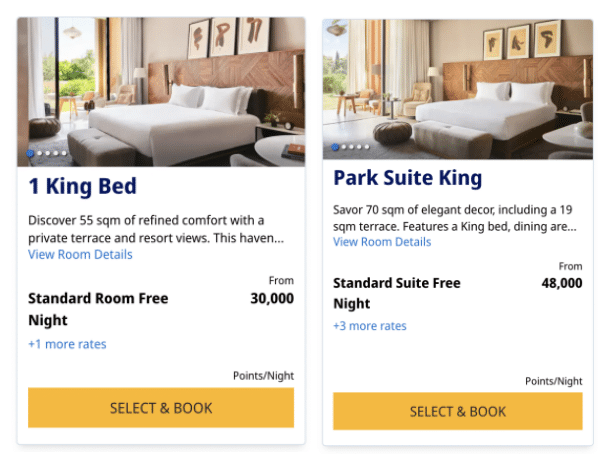Go to second photo dot for 1 King Bed
Image resolution: width=610 pixels, height=459 pixels.
click(40, 153)
